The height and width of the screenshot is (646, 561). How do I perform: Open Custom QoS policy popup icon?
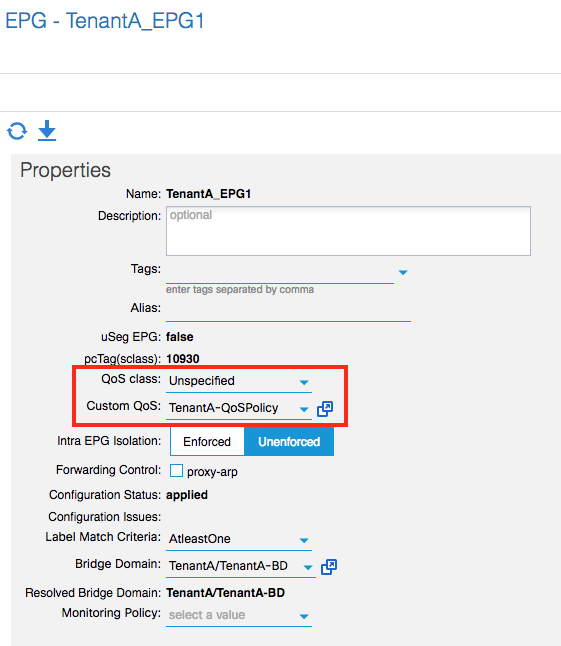(325, 409)
